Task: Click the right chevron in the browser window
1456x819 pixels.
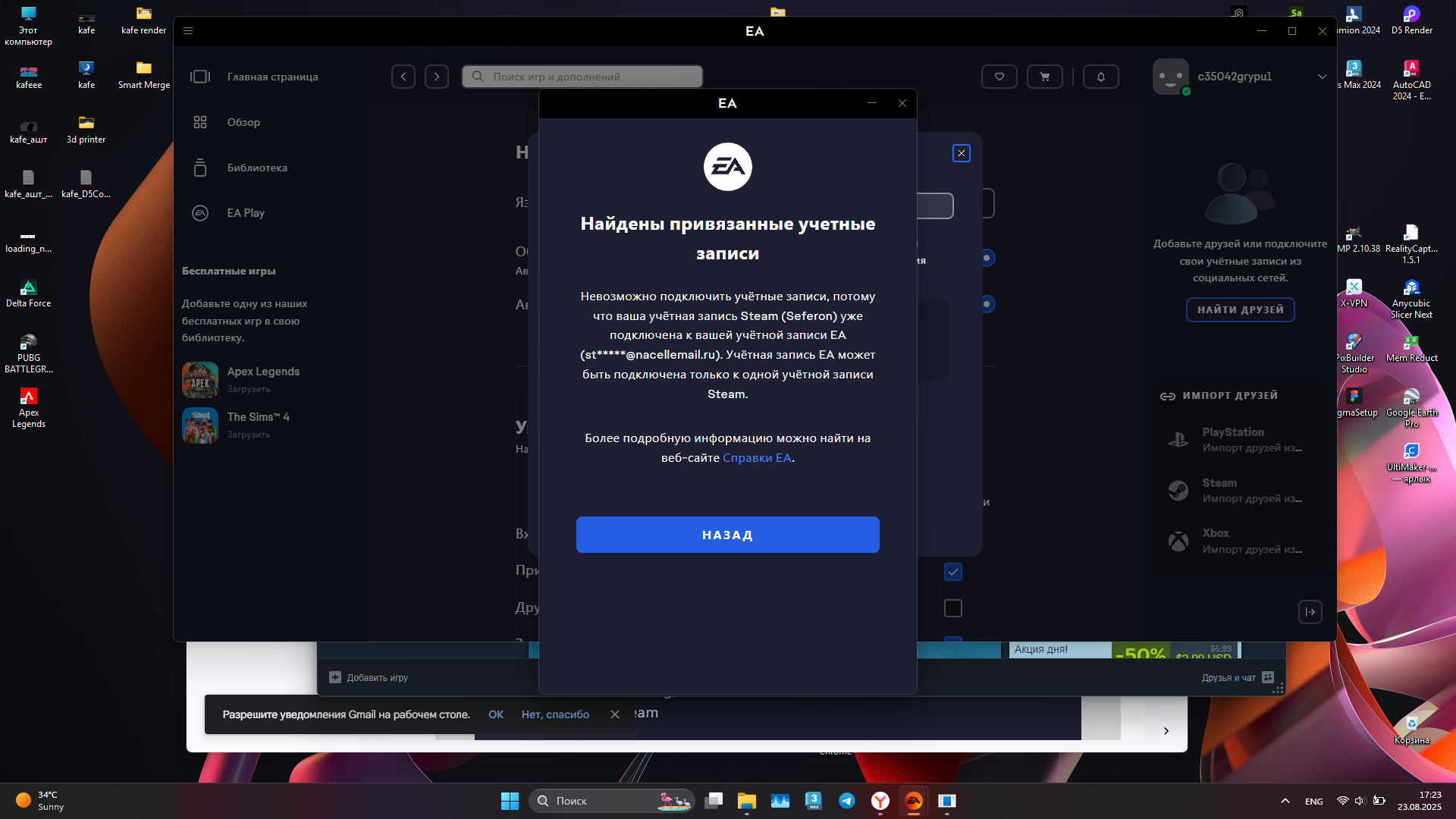Action: click(x=1166, y=731)
